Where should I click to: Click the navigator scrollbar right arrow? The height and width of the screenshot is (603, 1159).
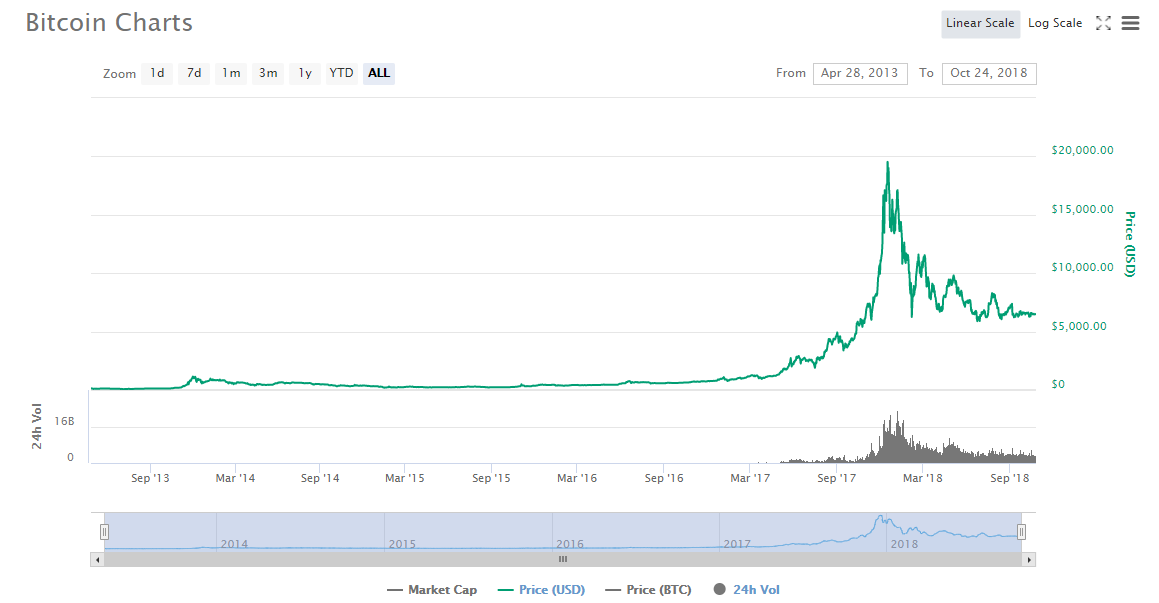(x=1029, y=560)
